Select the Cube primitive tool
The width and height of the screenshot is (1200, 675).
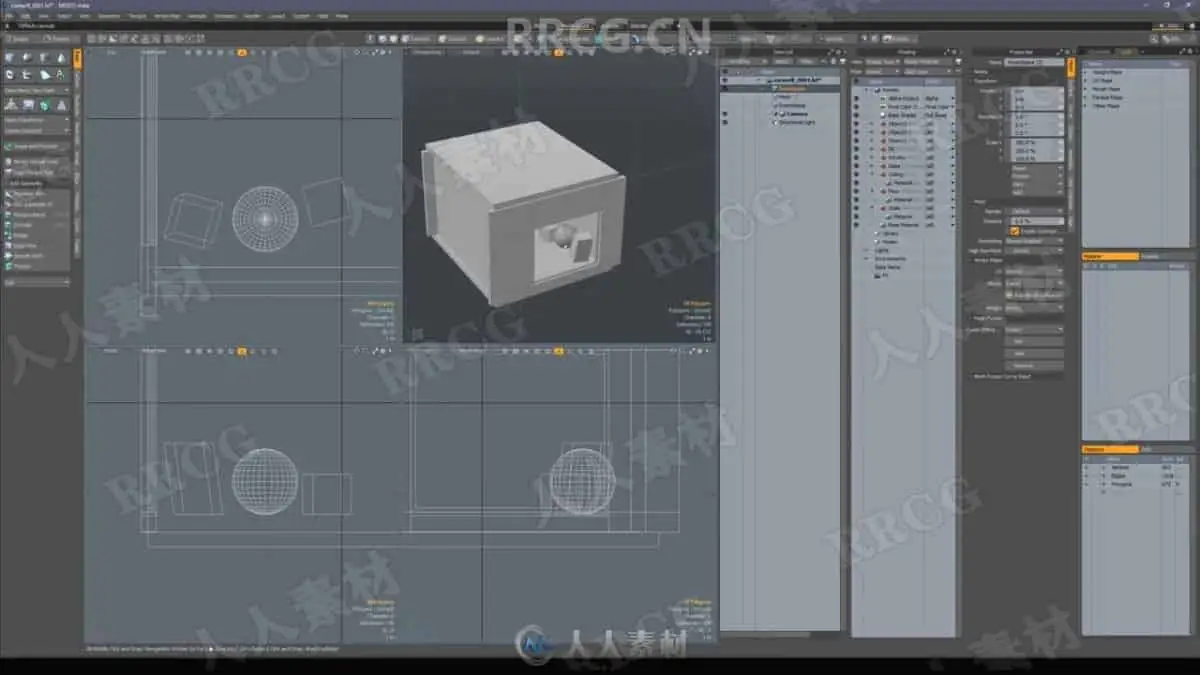(9, 58)
